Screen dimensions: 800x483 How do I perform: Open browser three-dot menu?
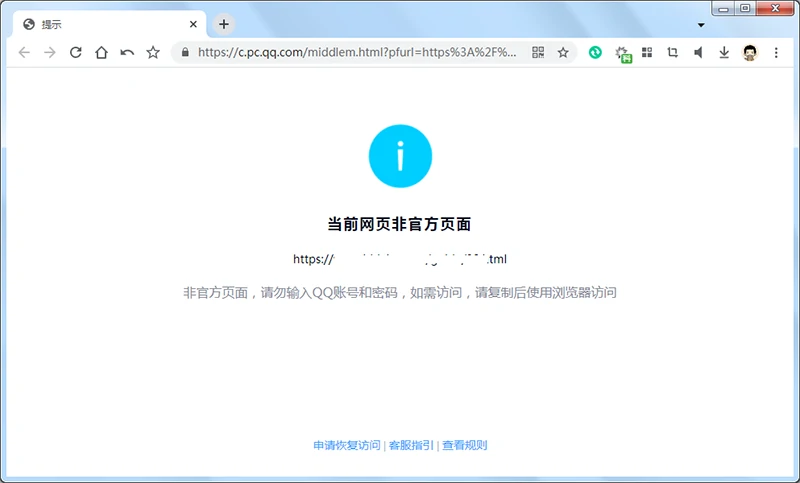(x=776, y=53)
